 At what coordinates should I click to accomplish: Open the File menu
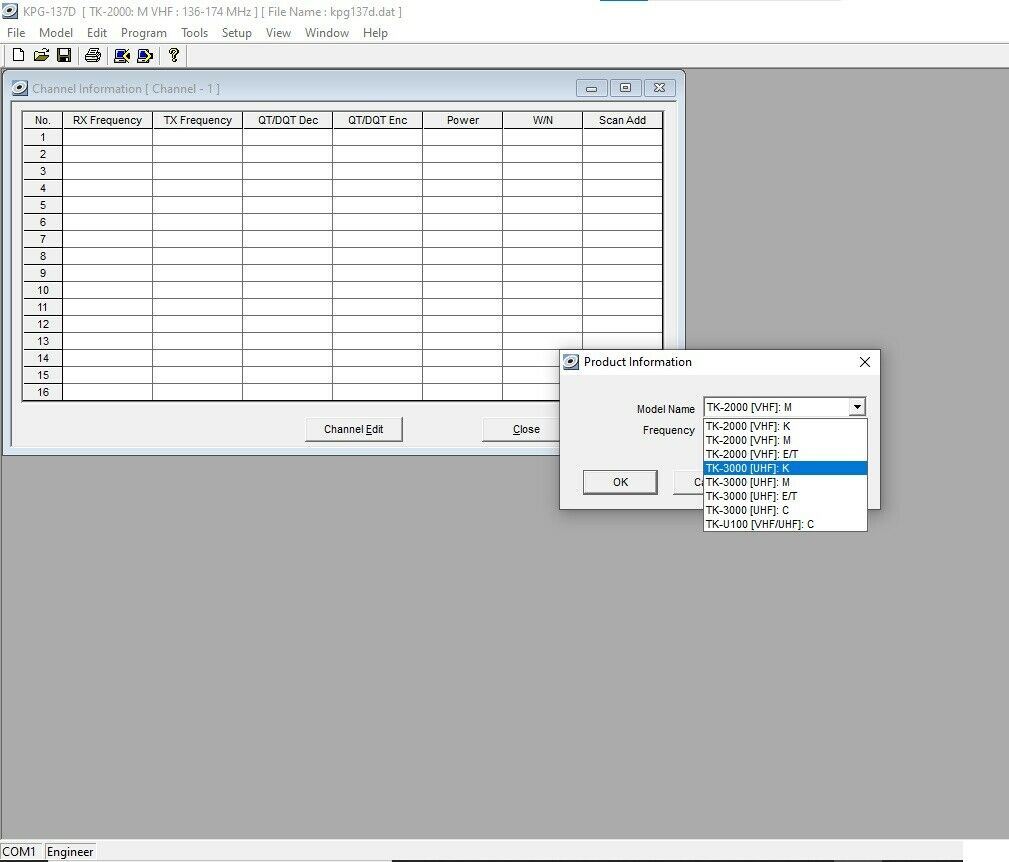(16, 33)
